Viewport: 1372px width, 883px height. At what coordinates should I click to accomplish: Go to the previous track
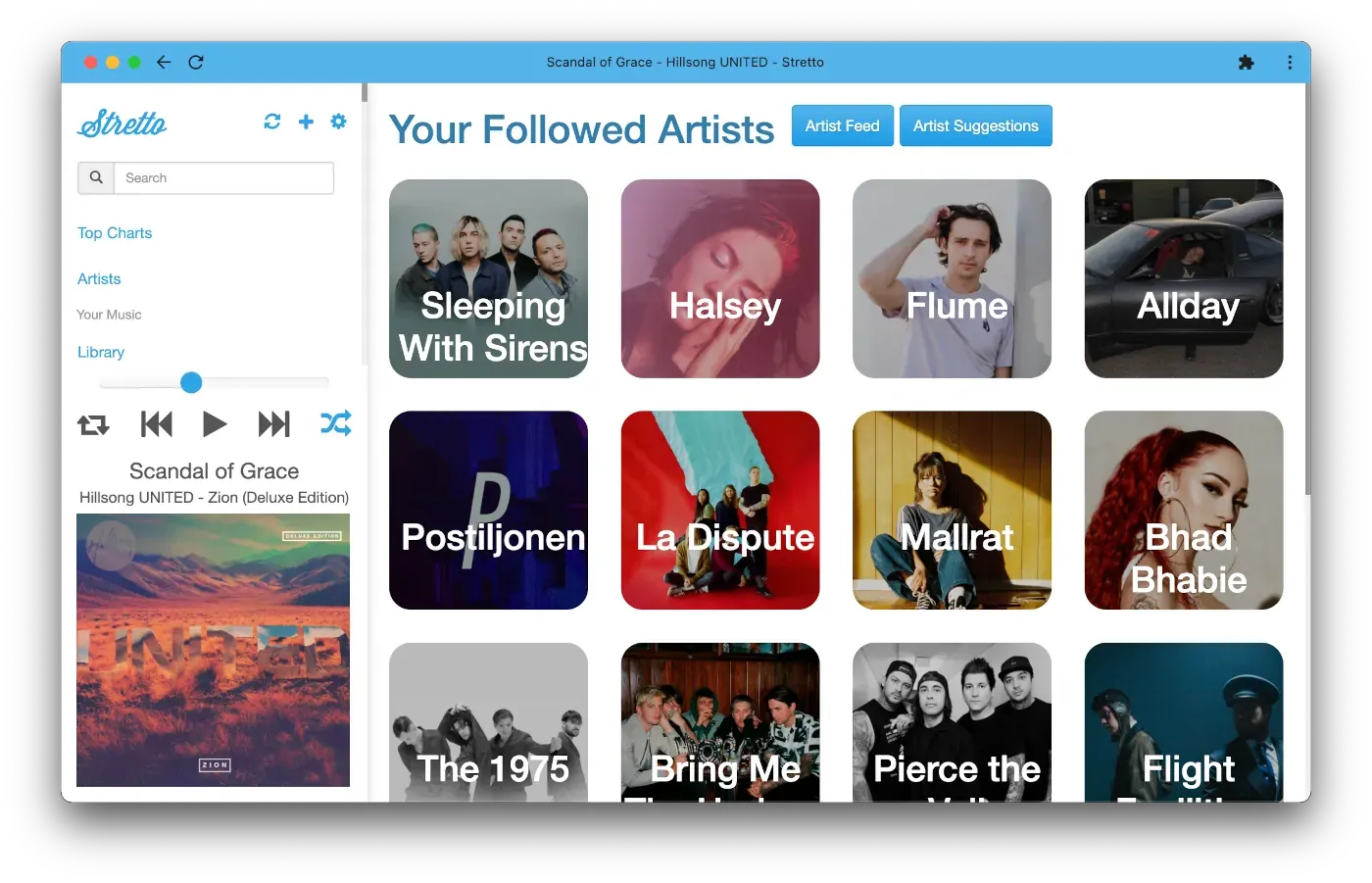156,424
